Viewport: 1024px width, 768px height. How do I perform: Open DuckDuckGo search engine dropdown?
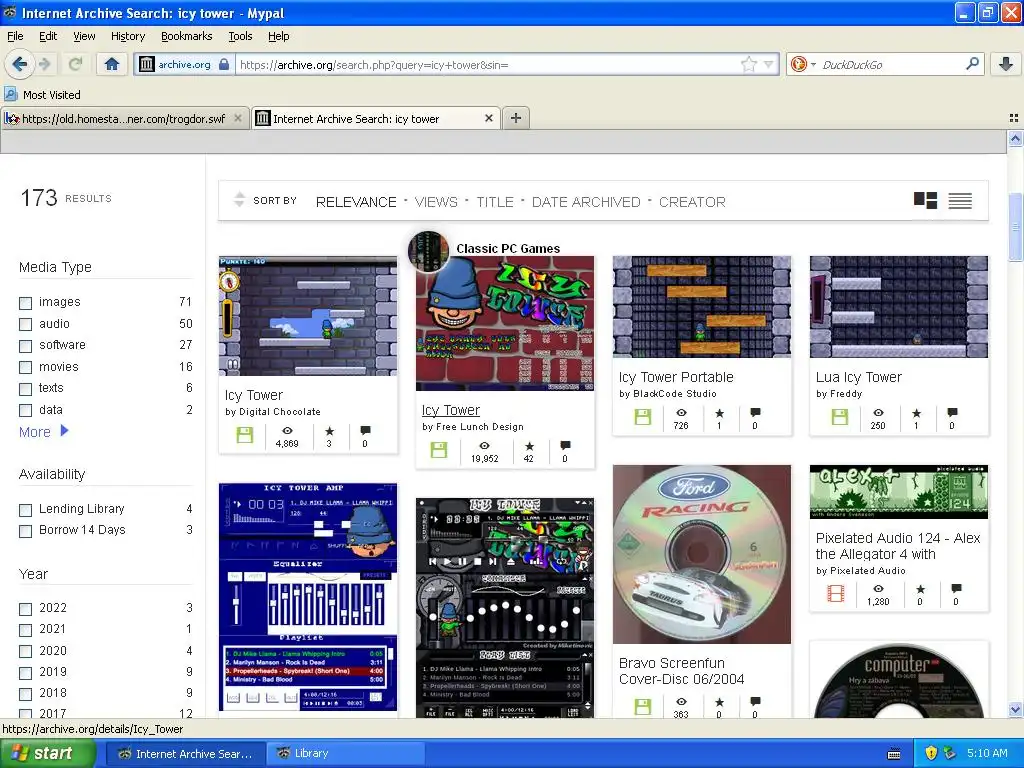(x=813, y=64)
